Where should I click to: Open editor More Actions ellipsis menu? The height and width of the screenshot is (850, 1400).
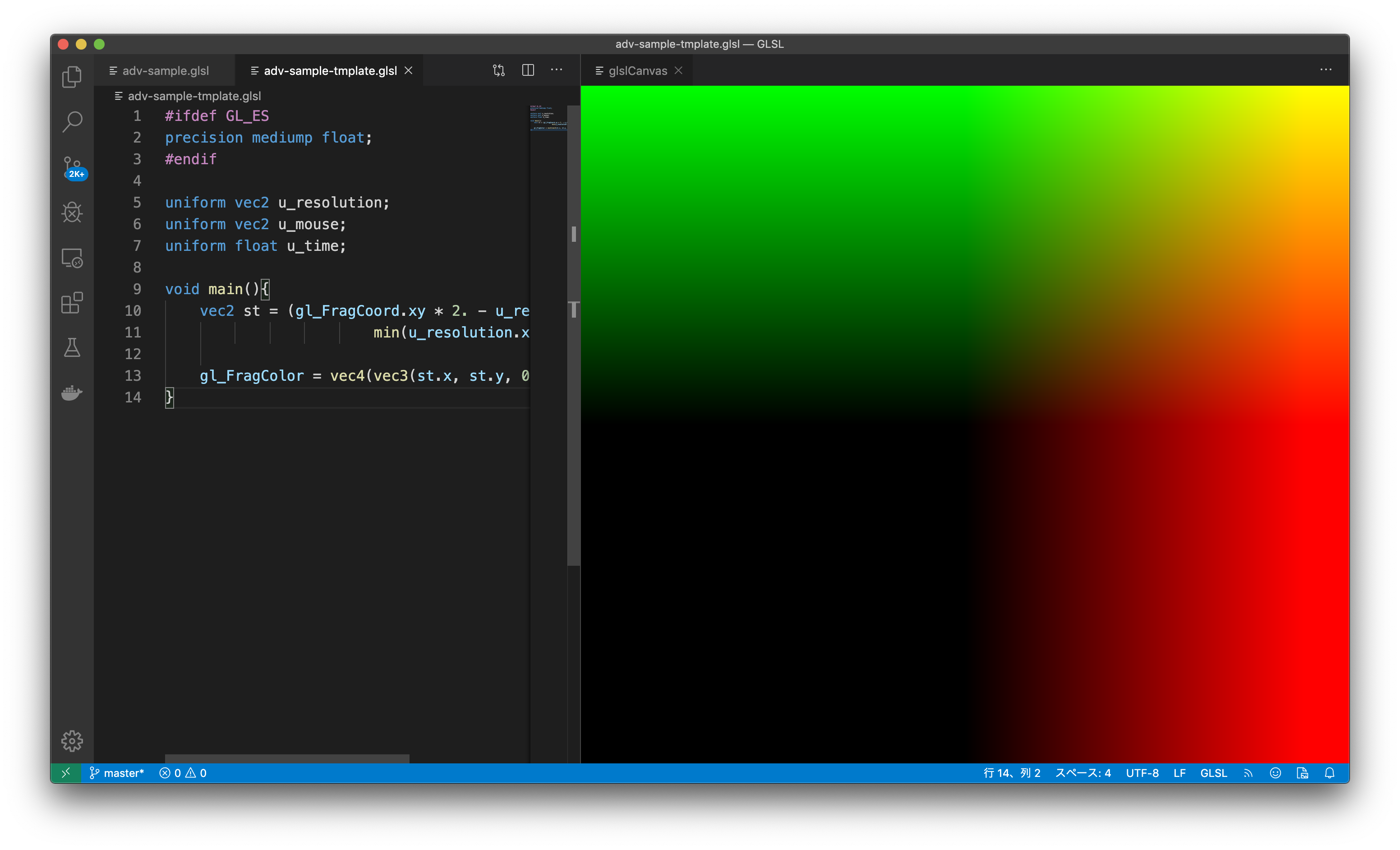(557, 70)
